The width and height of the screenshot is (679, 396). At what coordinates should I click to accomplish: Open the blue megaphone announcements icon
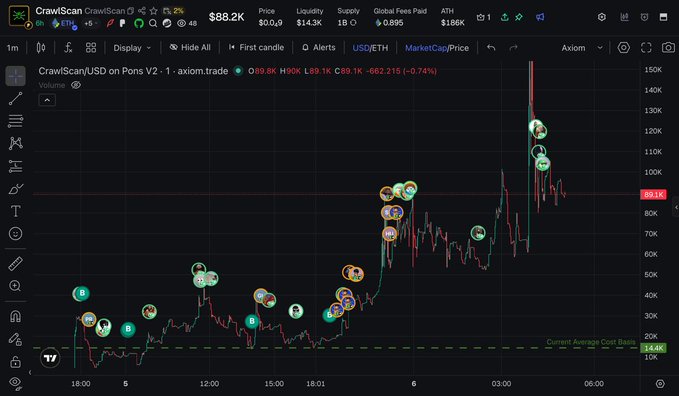tap(540, 17)
